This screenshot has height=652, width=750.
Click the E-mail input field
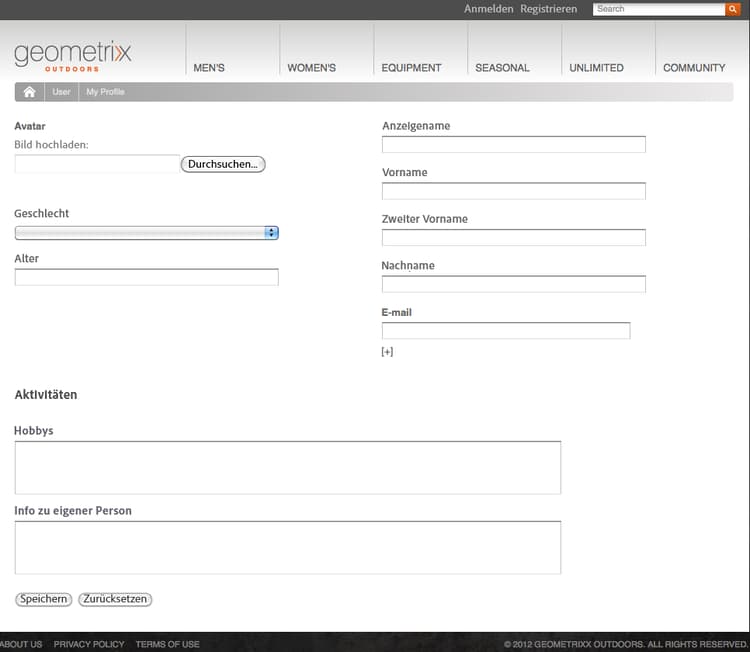506,331
